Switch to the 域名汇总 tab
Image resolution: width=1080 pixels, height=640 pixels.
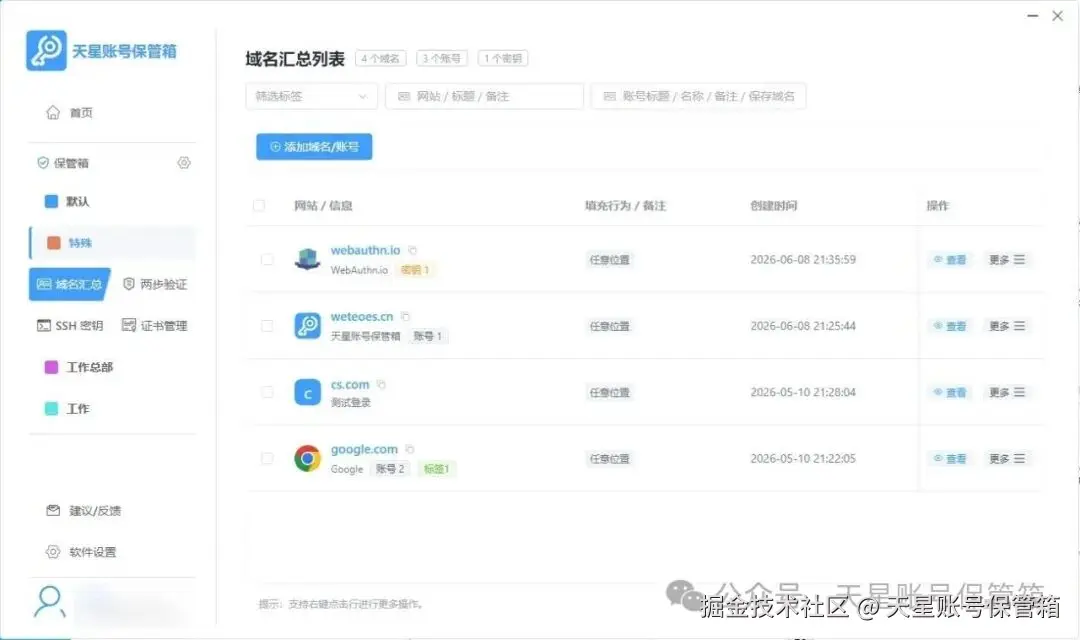pos(70,285)
